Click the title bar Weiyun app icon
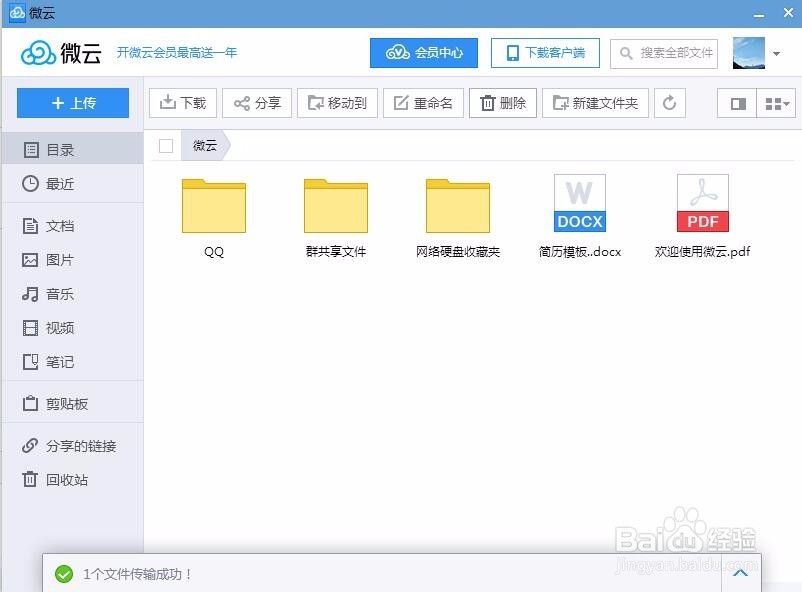The image size is (802, 592). tap(17, 13)
